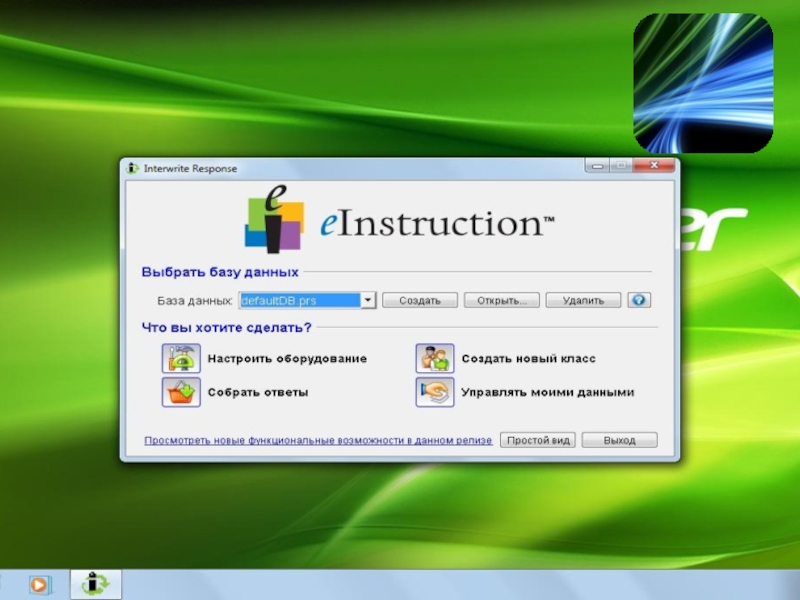Select the Interwrite Response taskbar icon
Screen dimensions: 800x600
point(95,584)
